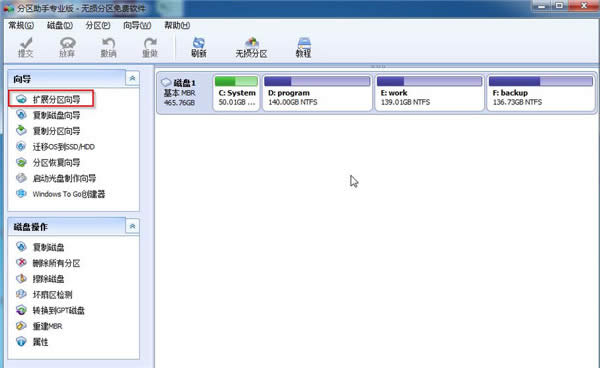The width and height of the screenshot is (600, 368).
Task: Launch 复制磁盘向导 link
Action: click(56, 115)
